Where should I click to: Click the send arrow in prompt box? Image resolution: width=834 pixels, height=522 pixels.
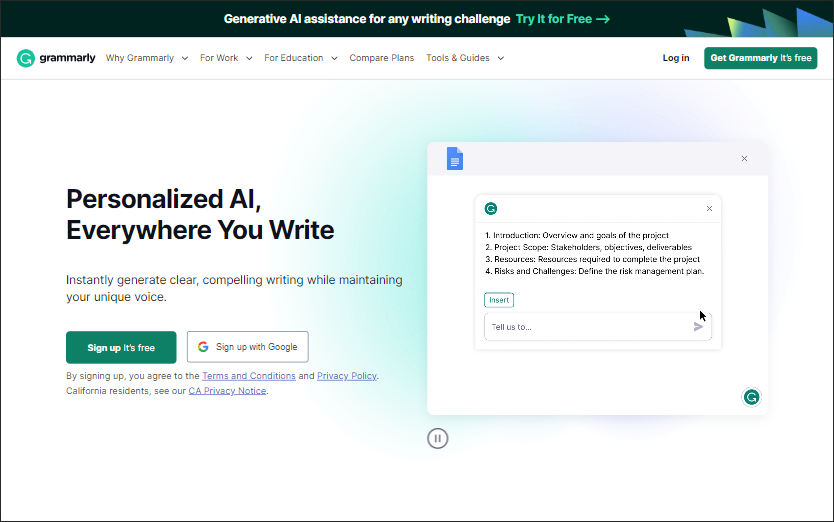(698, 327)
